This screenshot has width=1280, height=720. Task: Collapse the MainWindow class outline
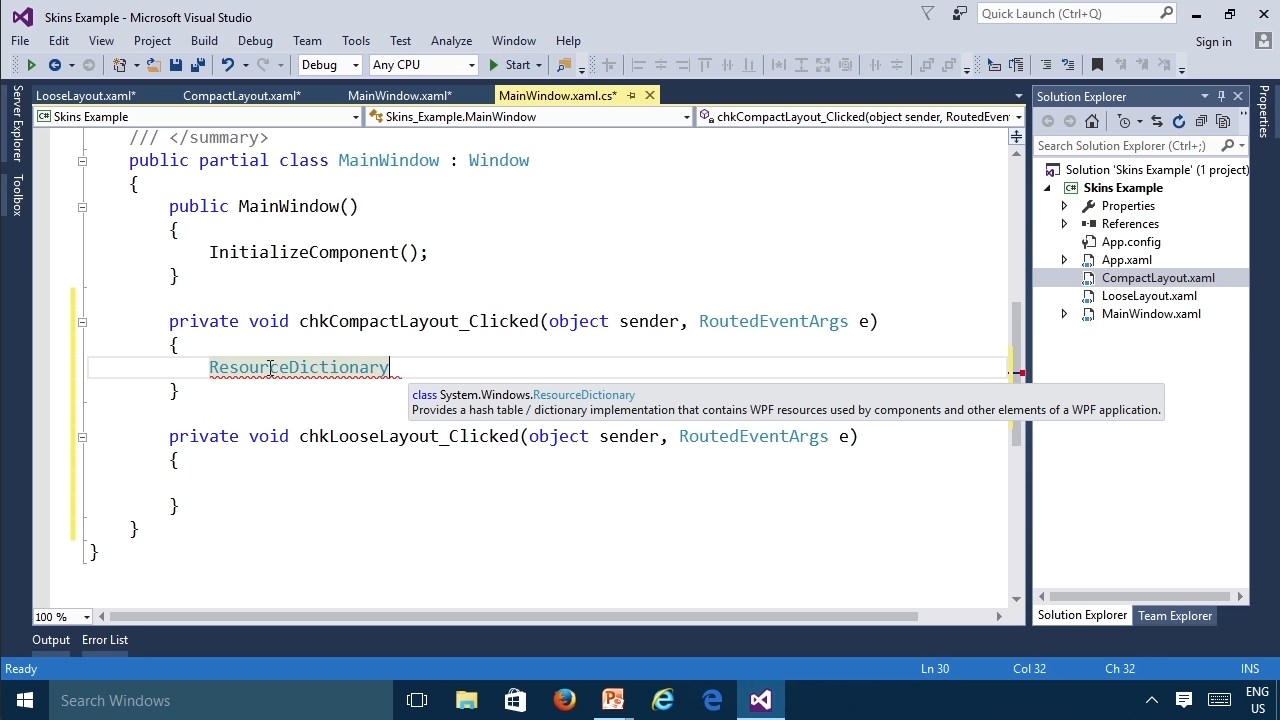pyautogui.click(x=82, y=161)
